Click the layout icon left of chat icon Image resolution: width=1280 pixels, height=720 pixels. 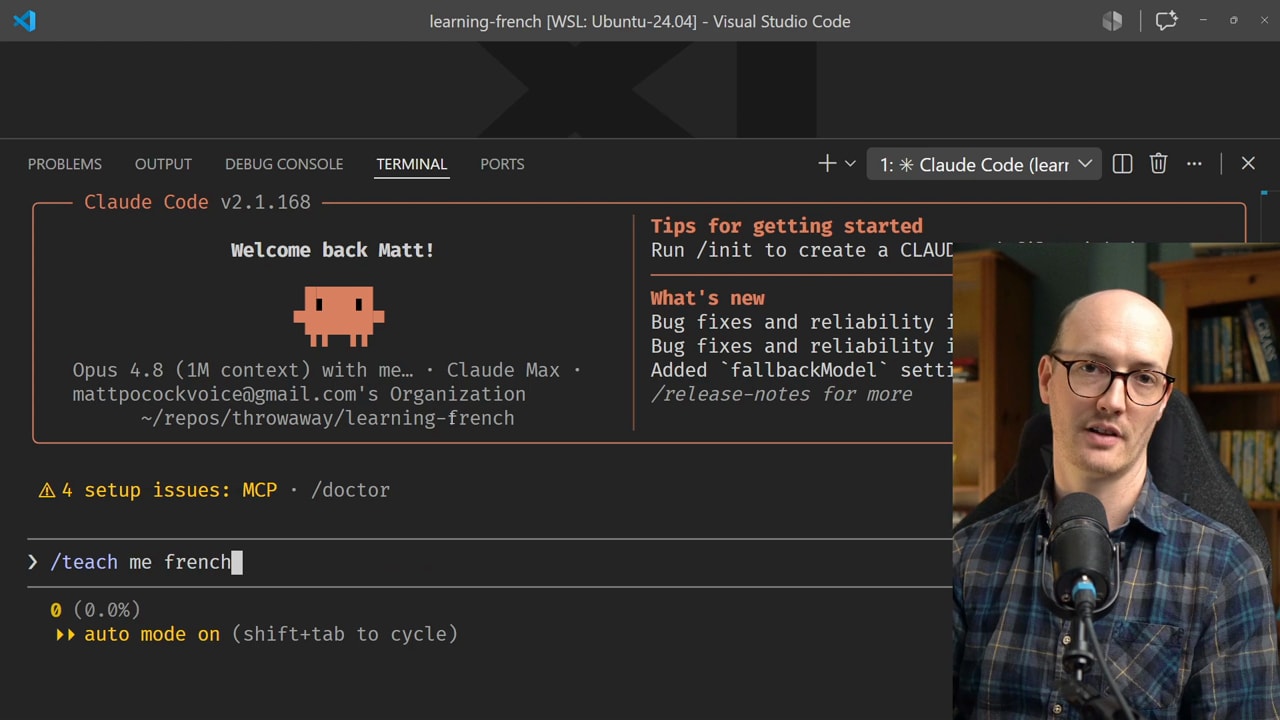1112,21
